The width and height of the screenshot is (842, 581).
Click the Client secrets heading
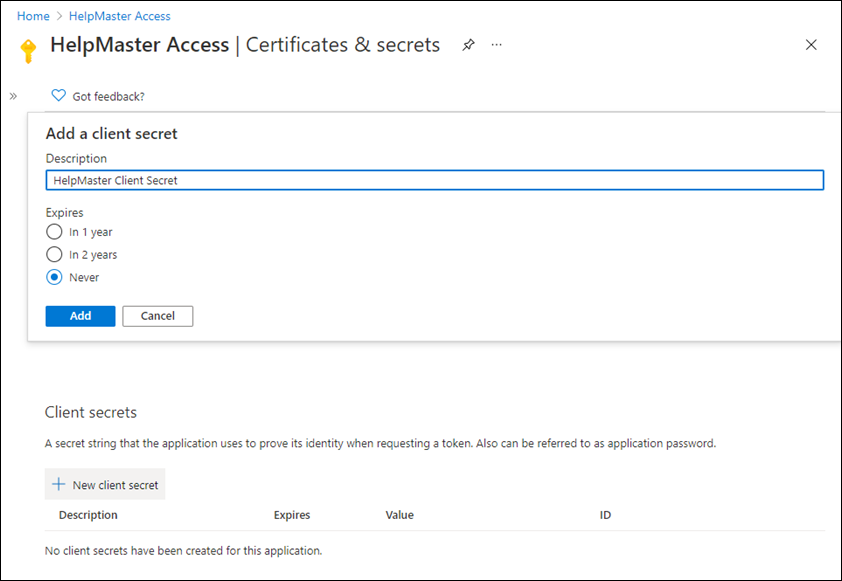click(x=91, y=412)
